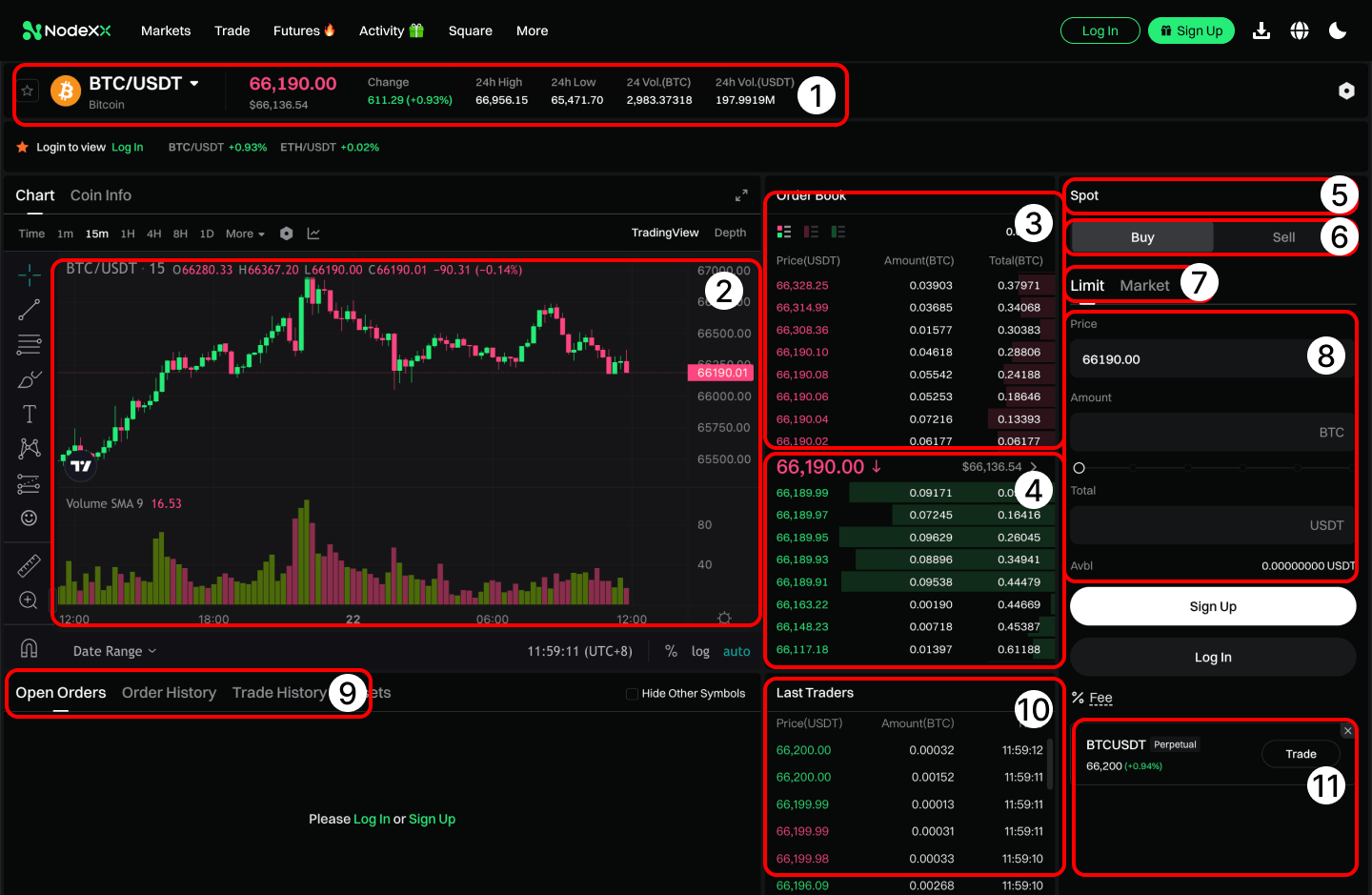
Task: Click the white Sign Up button in order panel
Action: tap(1213, 606)
